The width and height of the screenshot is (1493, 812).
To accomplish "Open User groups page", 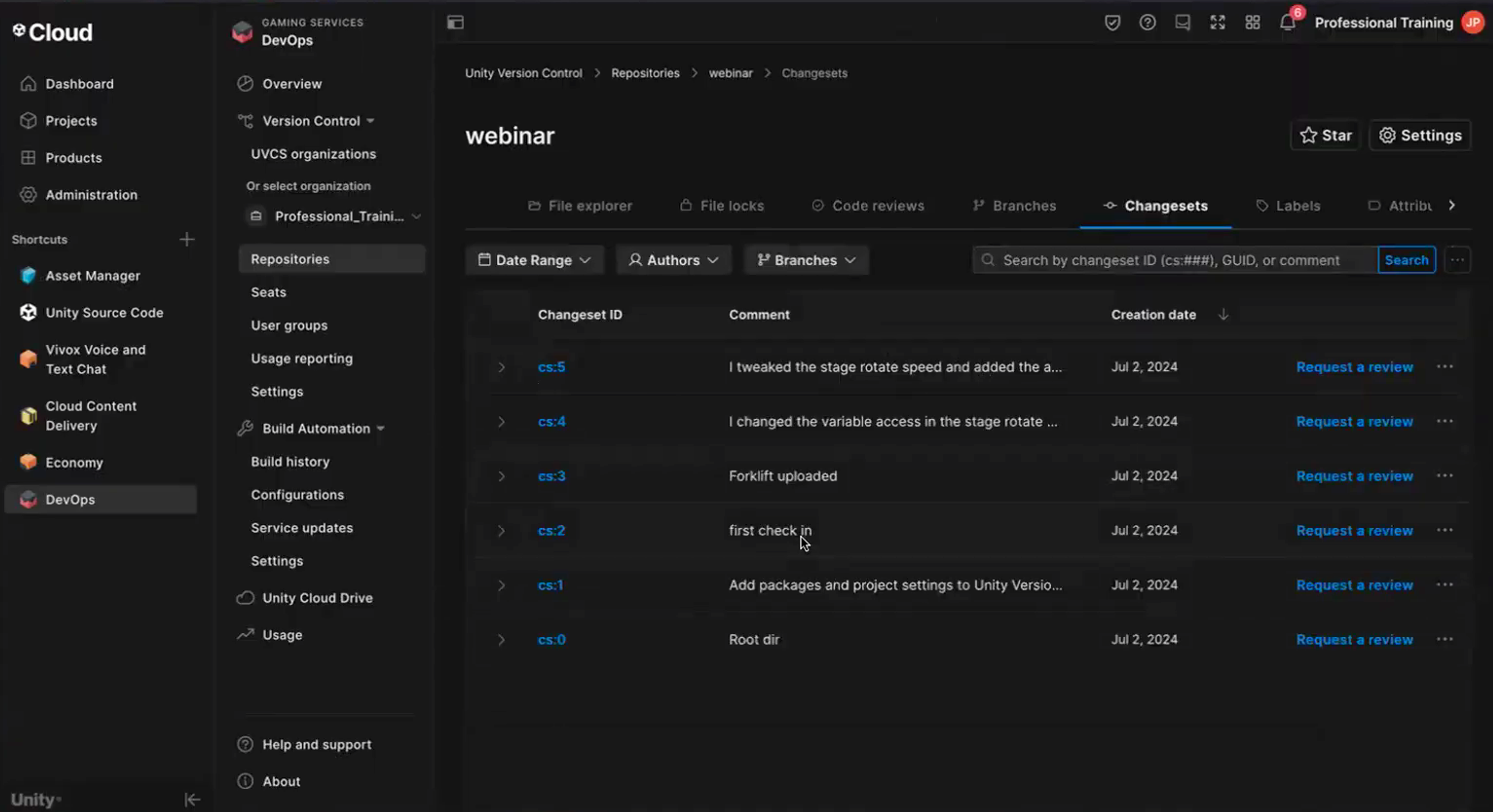I will [x=289, y=326].
